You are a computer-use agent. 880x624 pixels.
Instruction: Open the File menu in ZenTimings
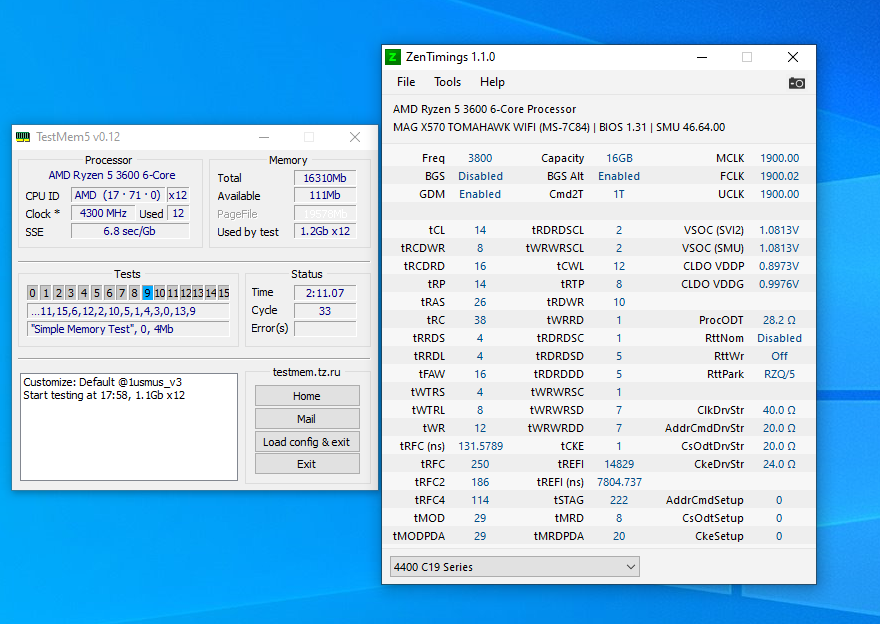tap(406, 82)
